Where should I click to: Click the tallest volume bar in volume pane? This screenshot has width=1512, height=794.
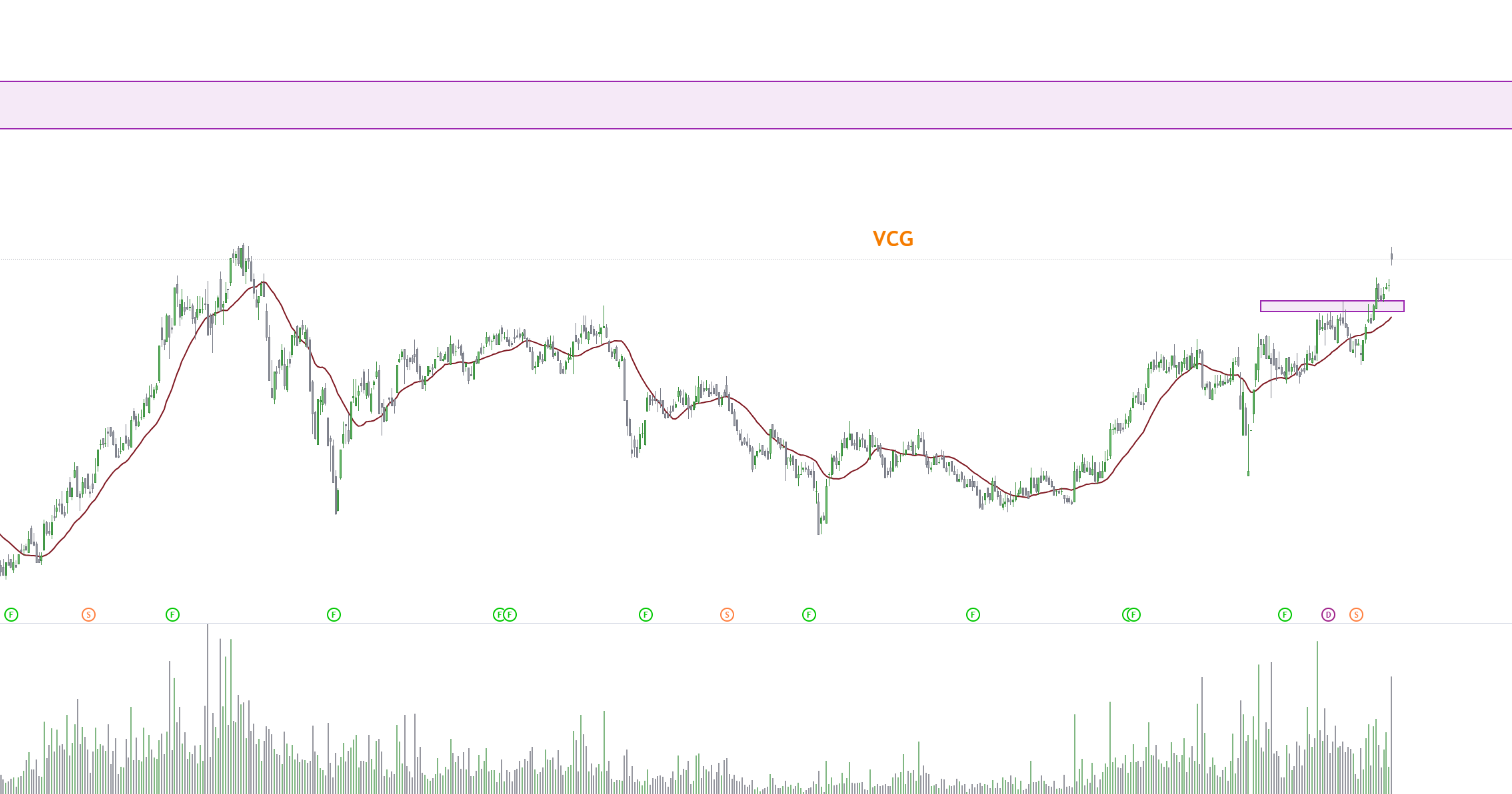(x=208, y=710)
